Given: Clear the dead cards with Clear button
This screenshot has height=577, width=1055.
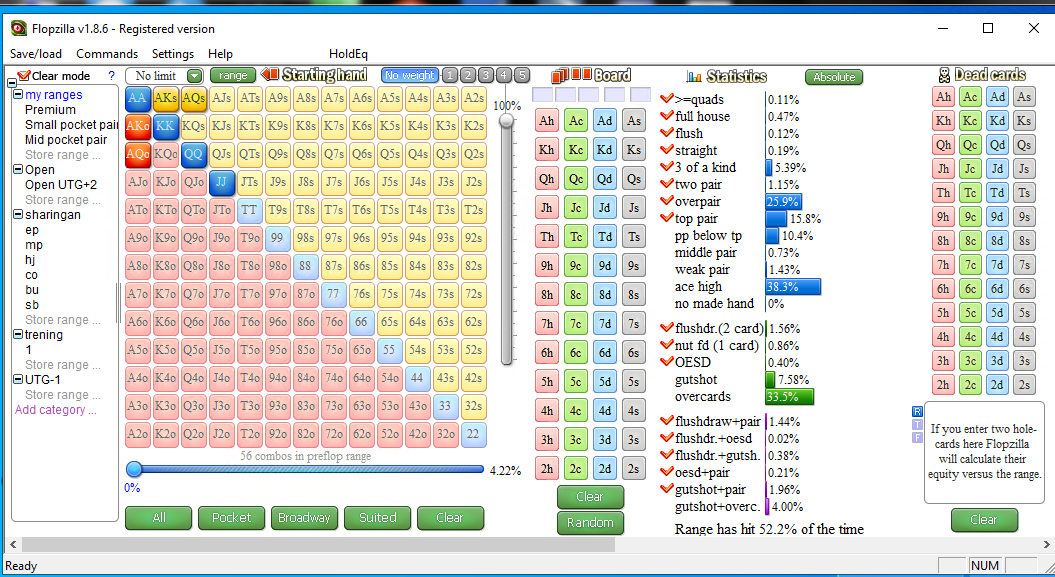Looking at the screenshot, I should click(x=984, y=520).
